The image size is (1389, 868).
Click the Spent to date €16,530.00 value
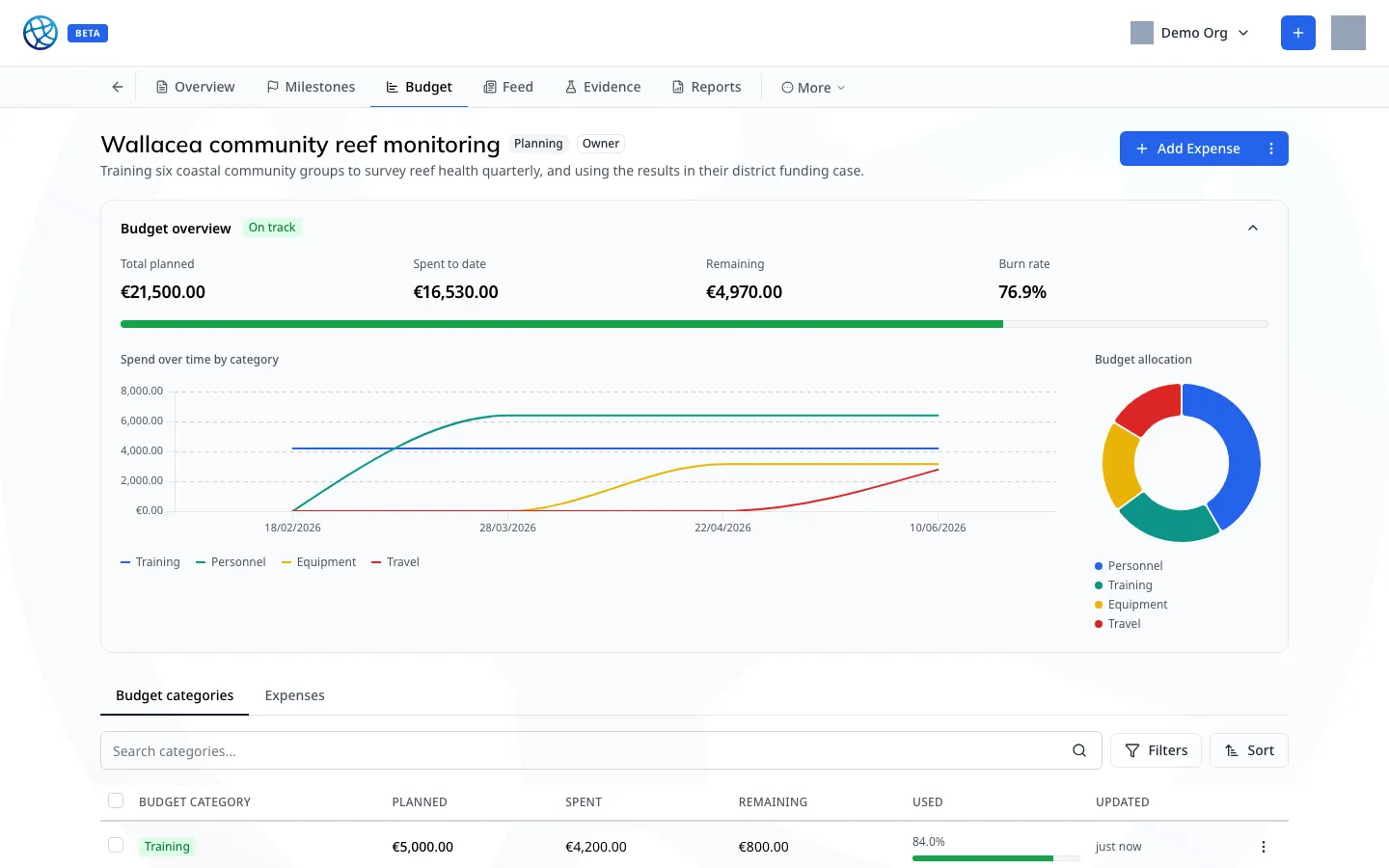tap(455, 292)
